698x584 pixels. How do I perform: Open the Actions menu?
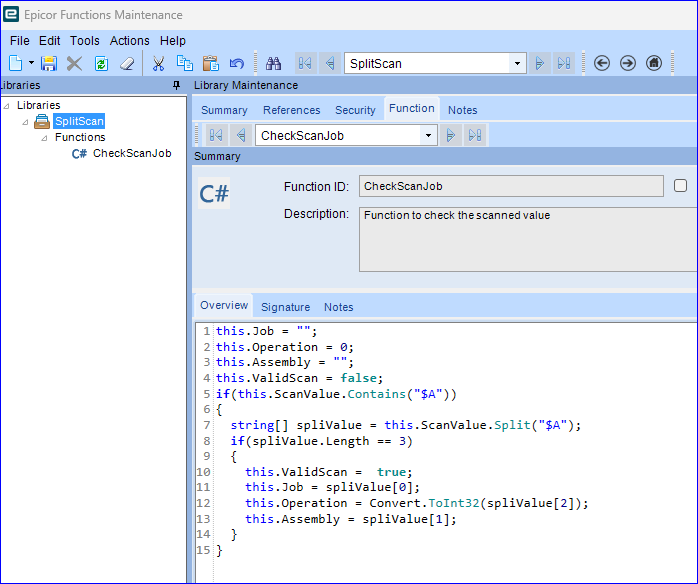[129, 41]
